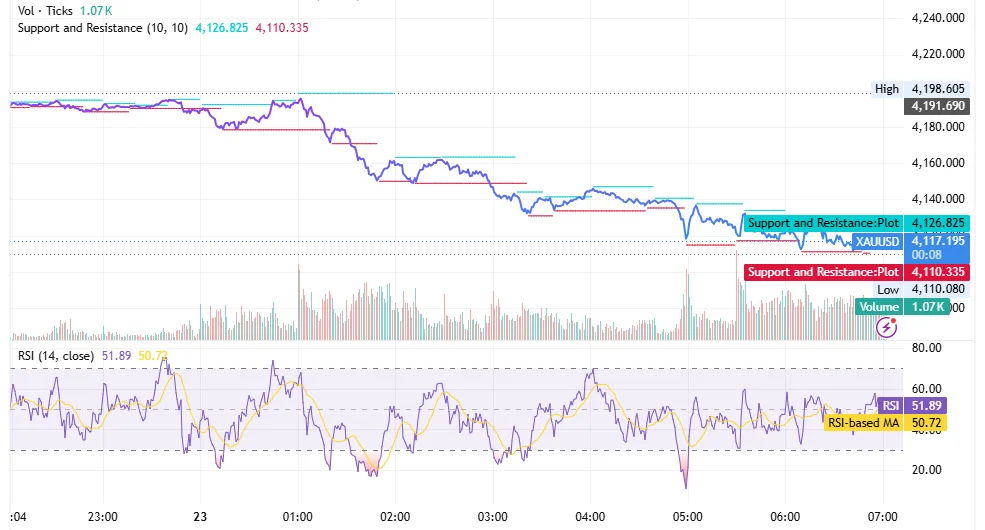Click the teal resistance value 4,126.825 in legend
Image resolution: width=985 pixels, height=530 pixels.
[x=222, y=28]
